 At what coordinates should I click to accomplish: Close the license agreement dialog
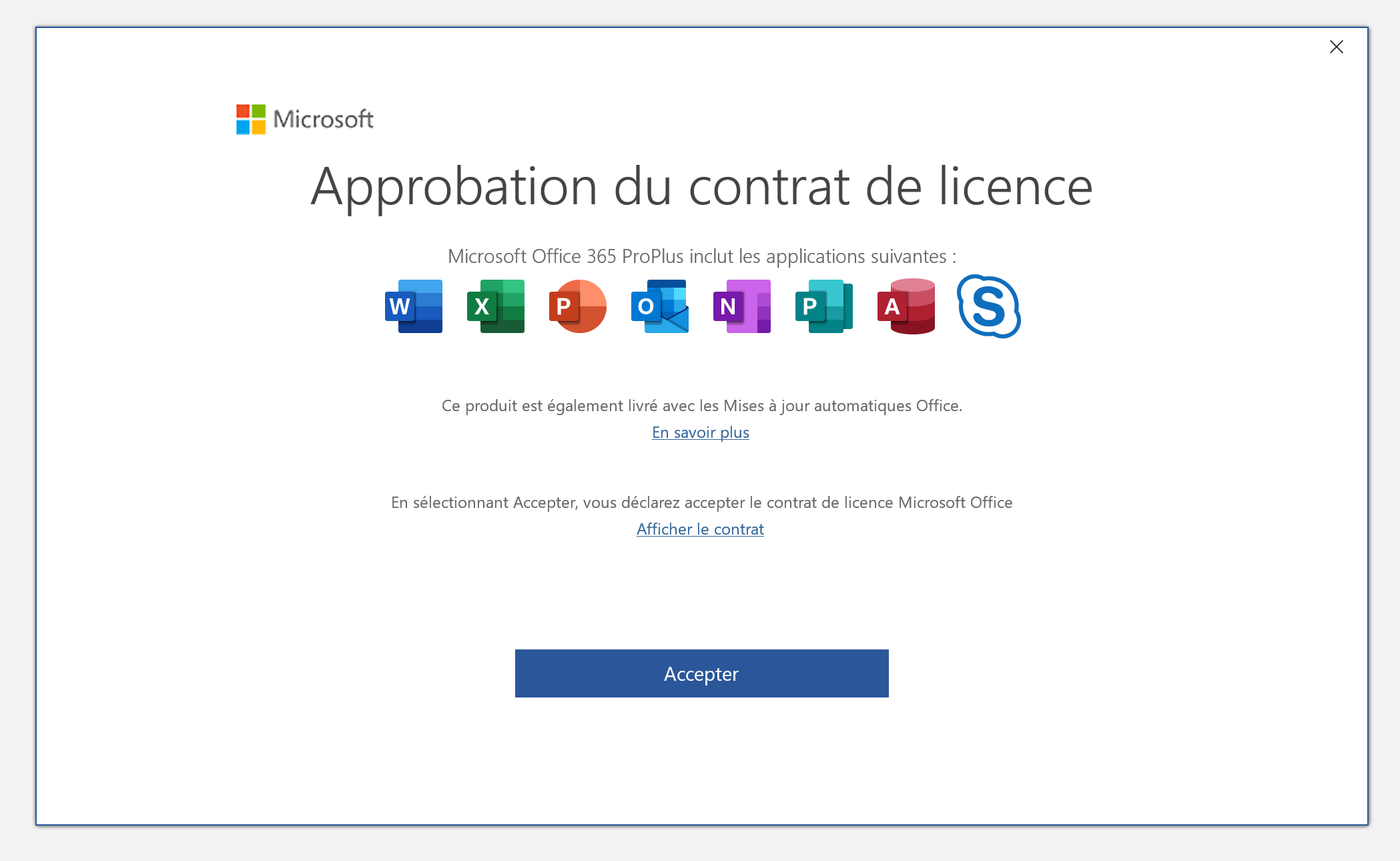pos(1336,47)
